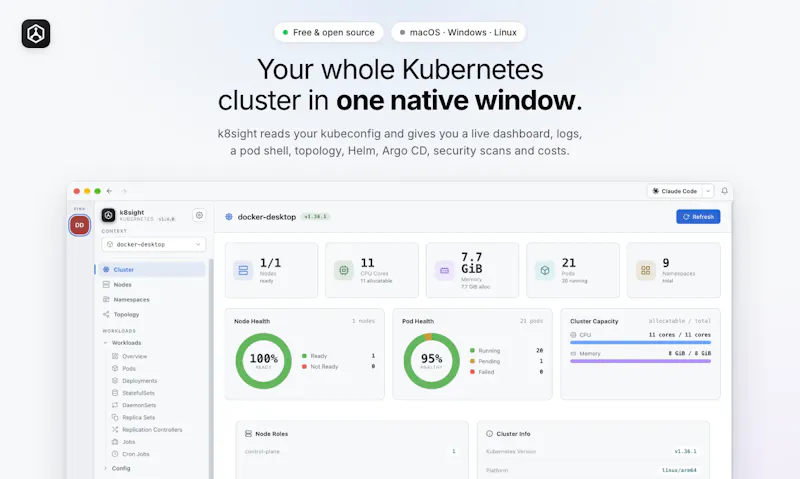Screen dimensions: 800x479
Task: Click the Not Ready legend row
Action: (x=338, y=366)
